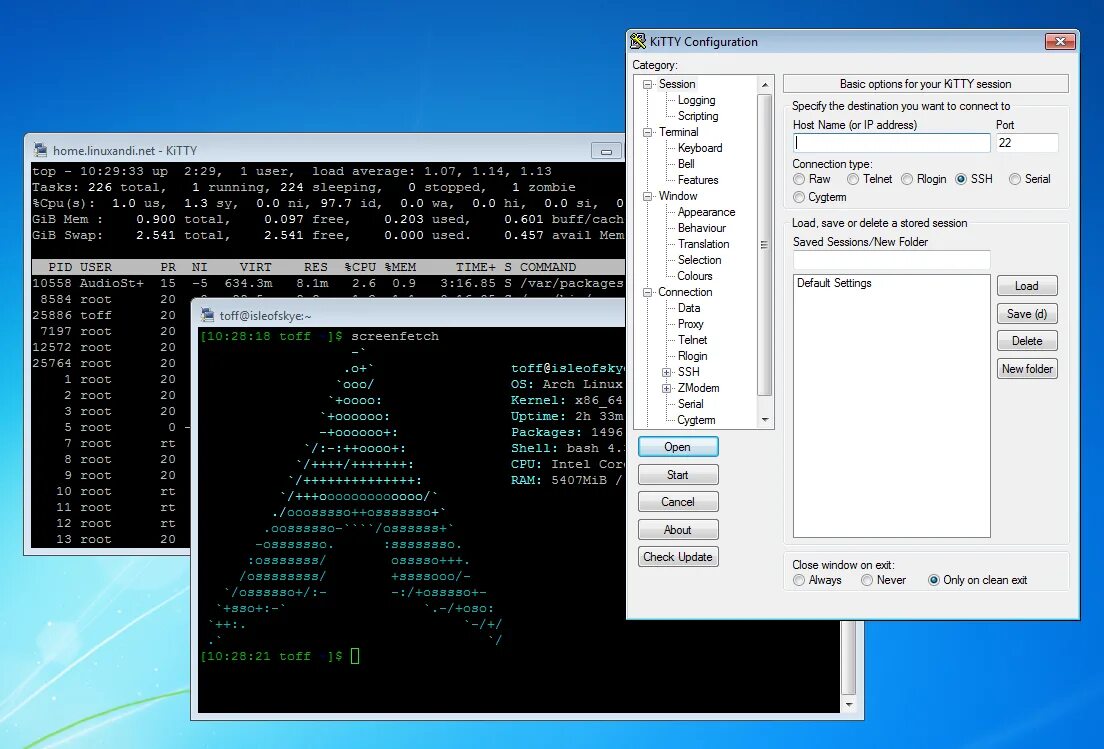Collapse the Window tree node
The width and height of the screenshot is (1104, 749).
(x=647, y=196)
